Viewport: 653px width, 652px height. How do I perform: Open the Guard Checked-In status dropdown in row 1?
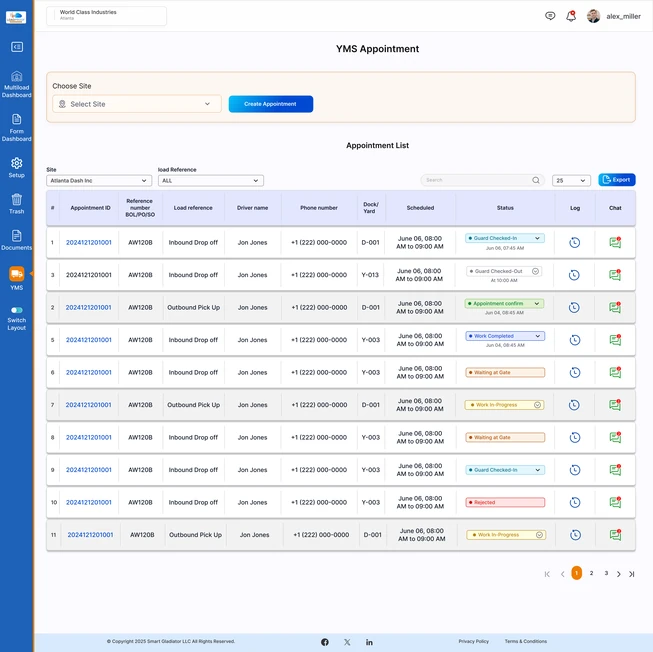tap(505, 238)
